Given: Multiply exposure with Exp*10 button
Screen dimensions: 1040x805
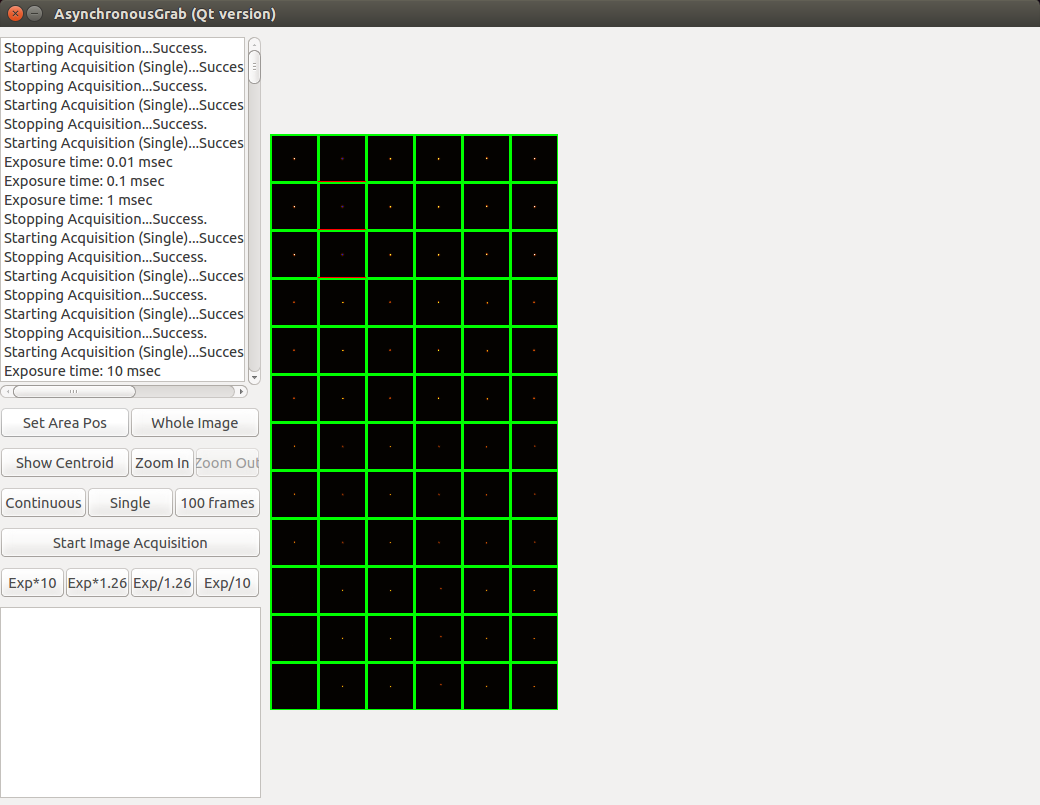Looking at the screenshot, I should tap(32, 583).
